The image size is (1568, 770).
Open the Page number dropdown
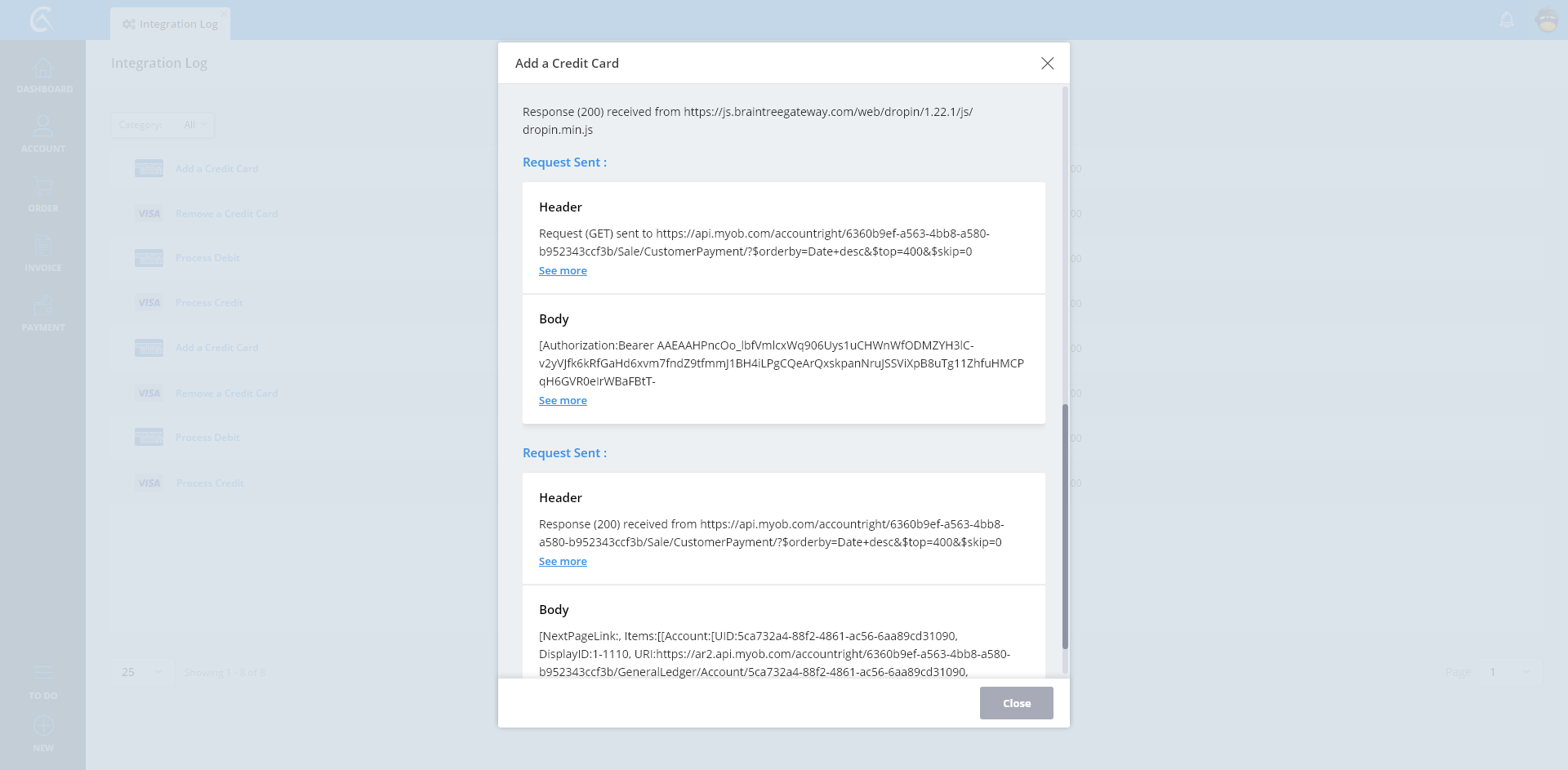(1508, 672)
